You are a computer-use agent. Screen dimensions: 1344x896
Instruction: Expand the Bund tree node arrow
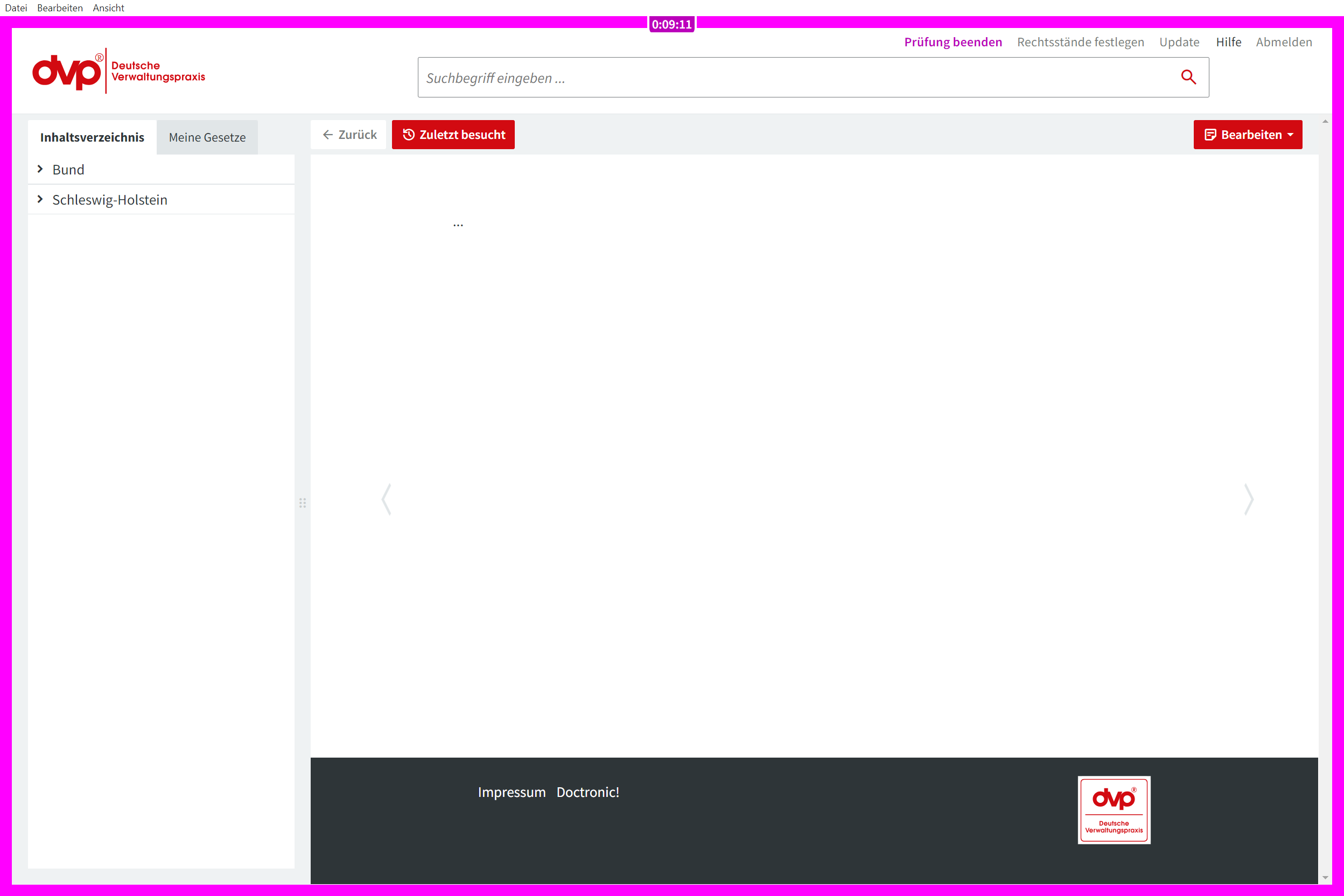point(40,169)
